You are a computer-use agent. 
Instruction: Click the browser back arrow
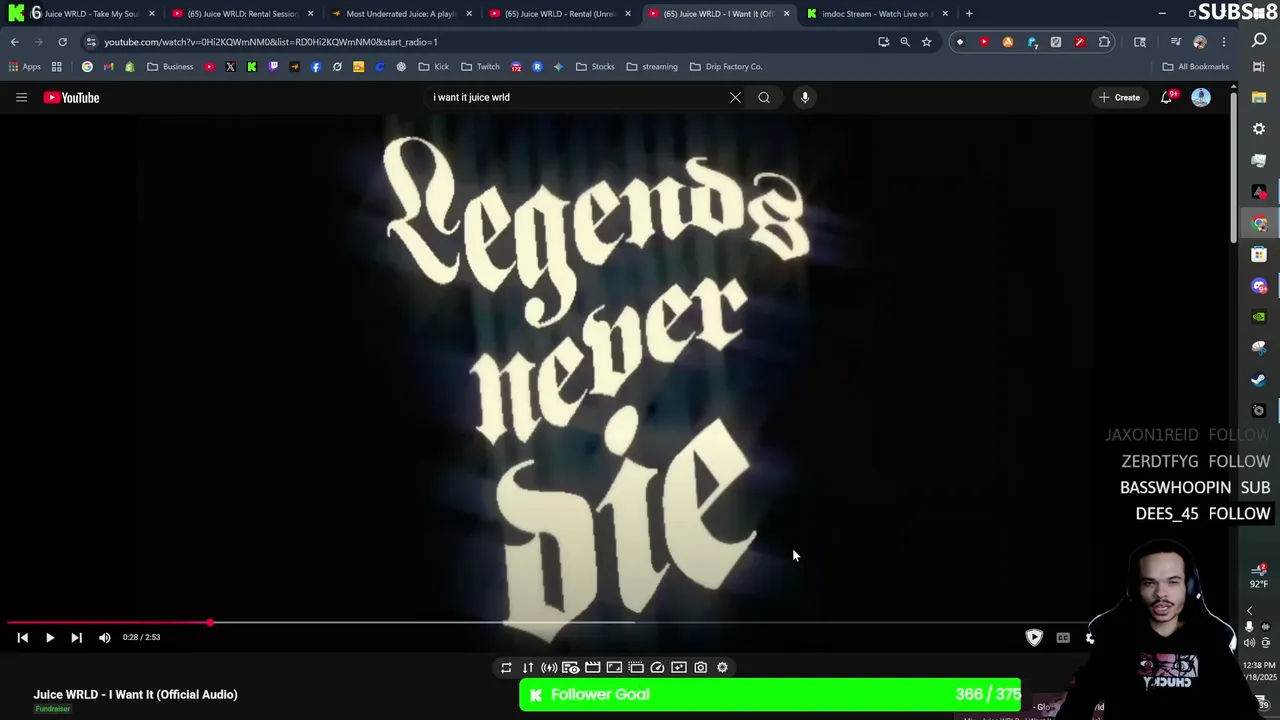pos(15,42)
